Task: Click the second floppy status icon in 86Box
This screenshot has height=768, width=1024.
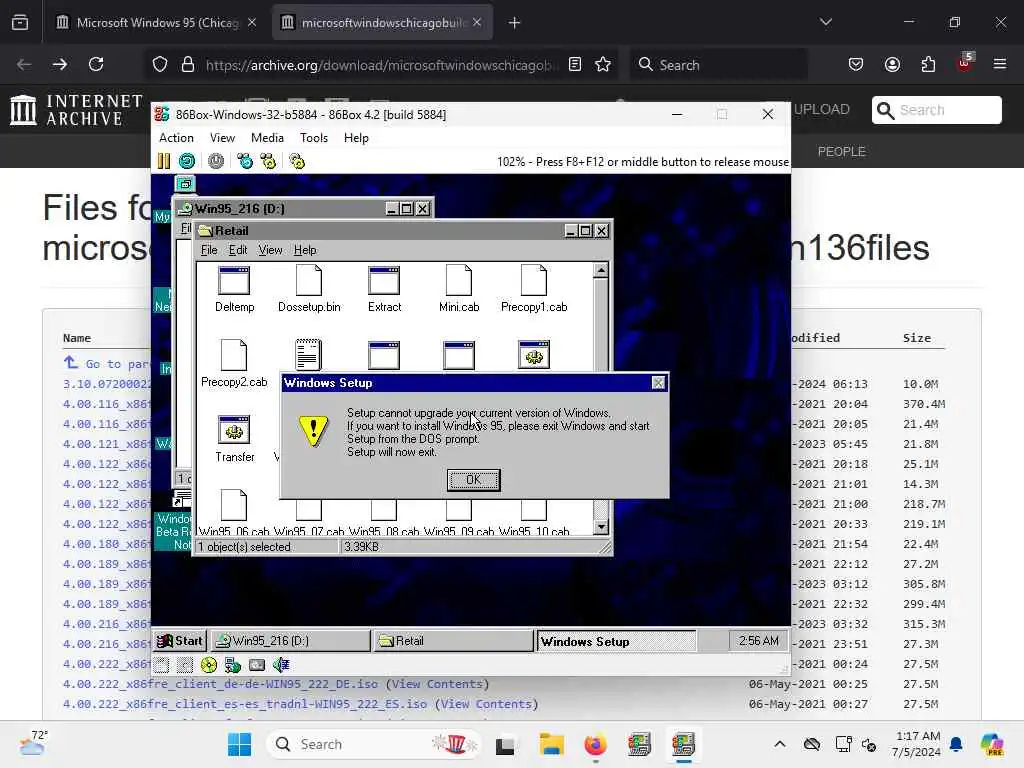Action: (185, 665)
